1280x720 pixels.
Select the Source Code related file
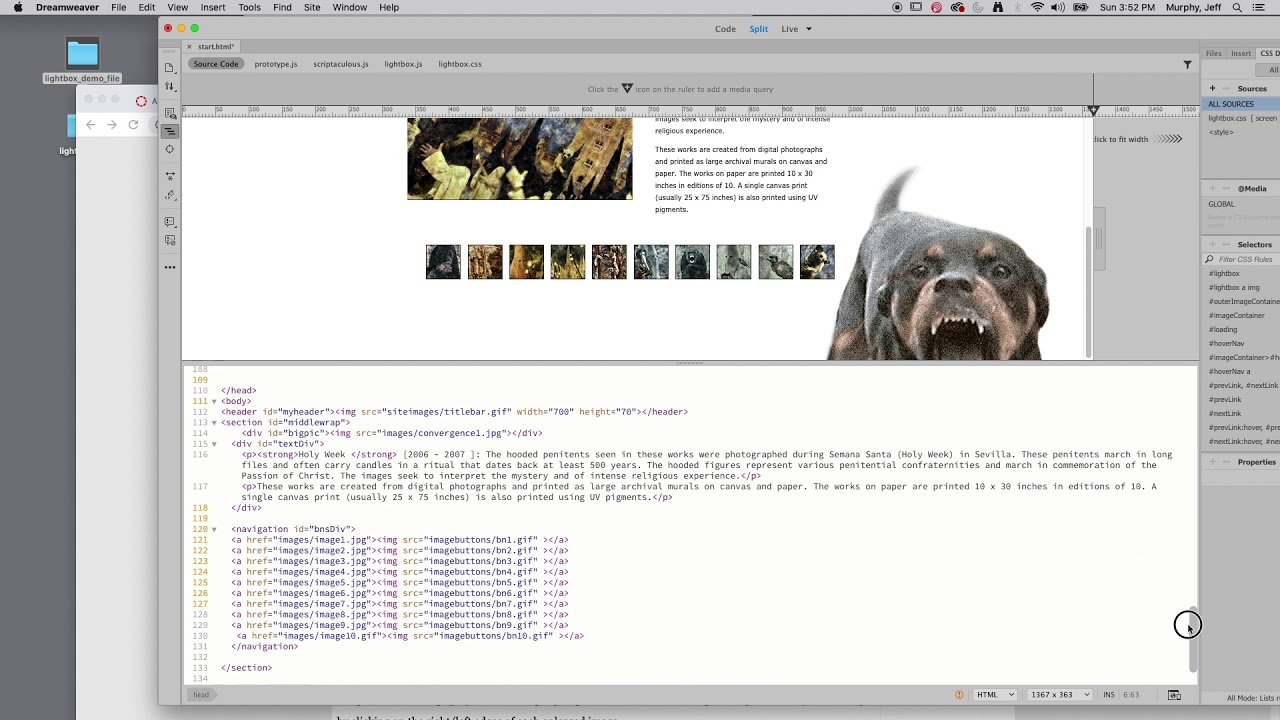(216, 64)
